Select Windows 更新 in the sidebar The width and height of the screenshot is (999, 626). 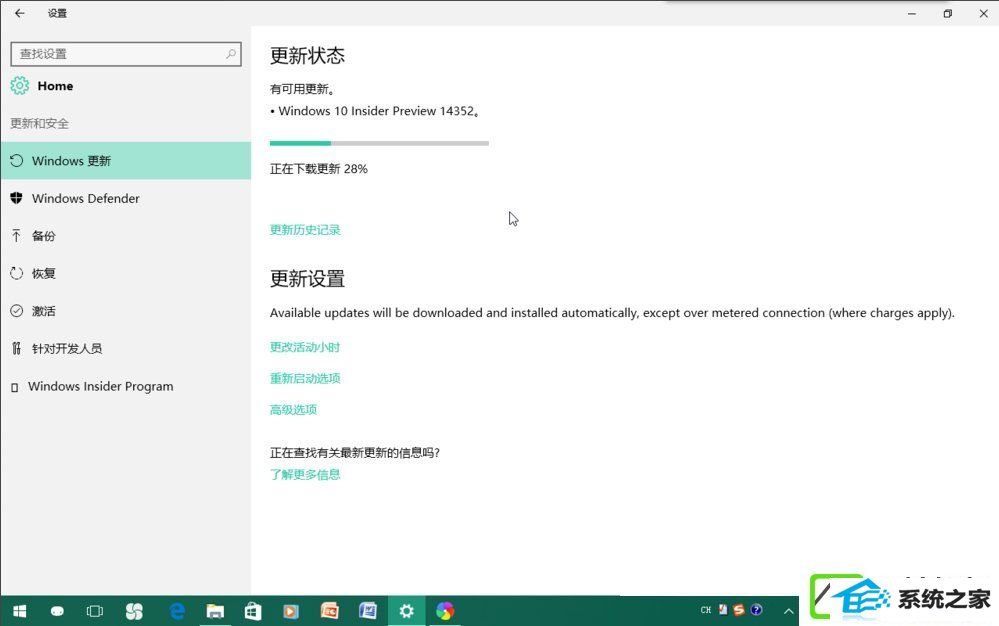[x=126, y=160]
